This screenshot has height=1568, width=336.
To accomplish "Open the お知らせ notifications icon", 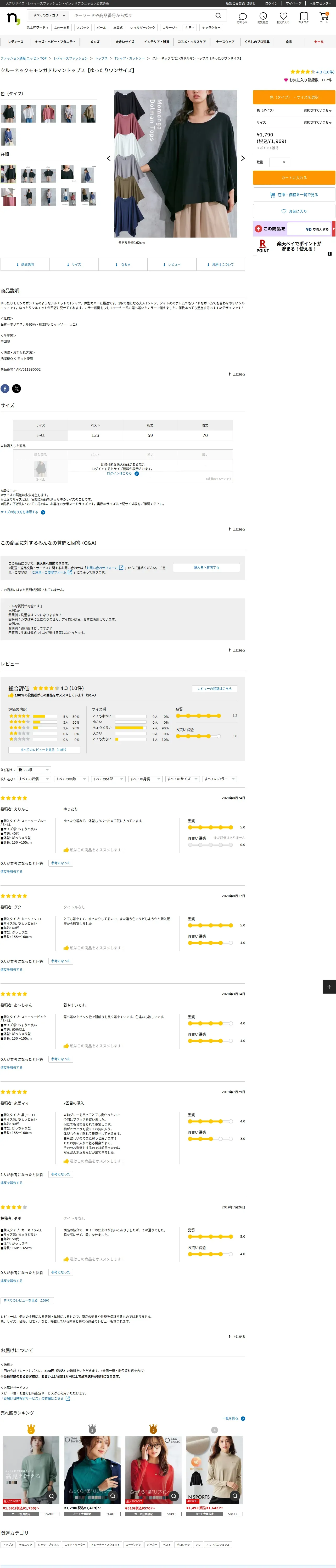I will 243,18.
